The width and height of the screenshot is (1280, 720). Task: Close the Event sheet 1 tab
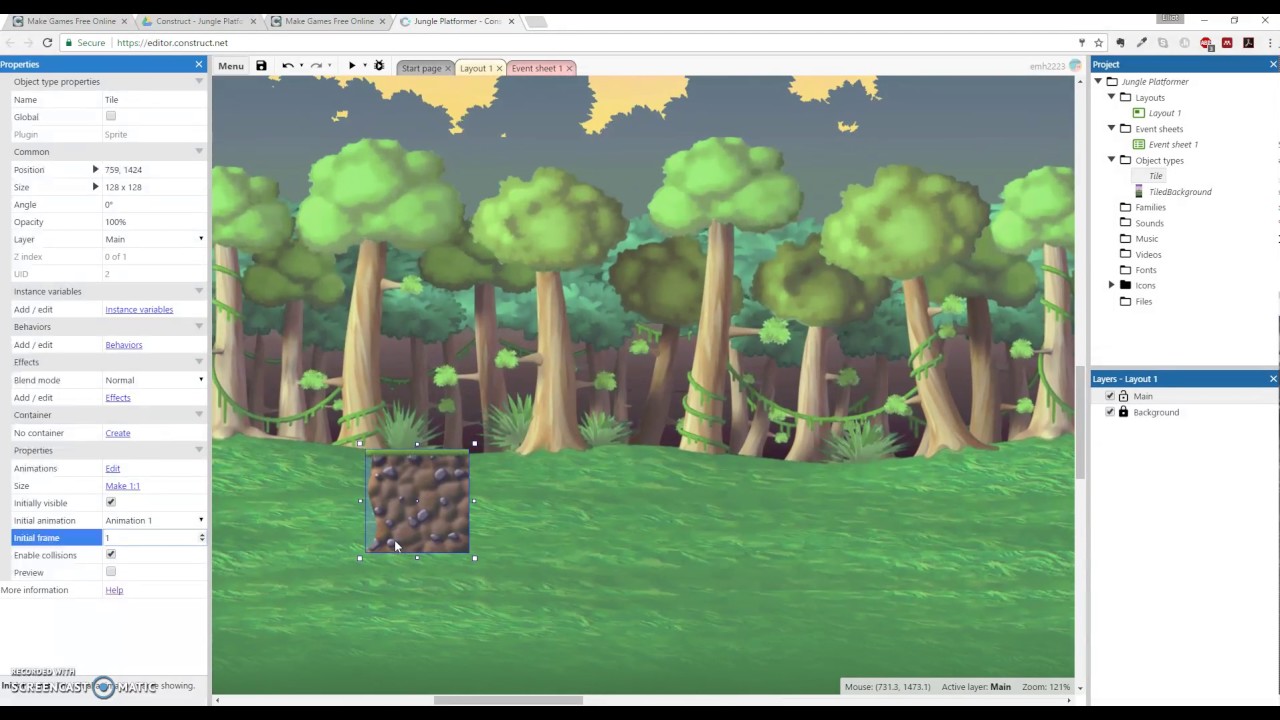(x=569, y=68)
